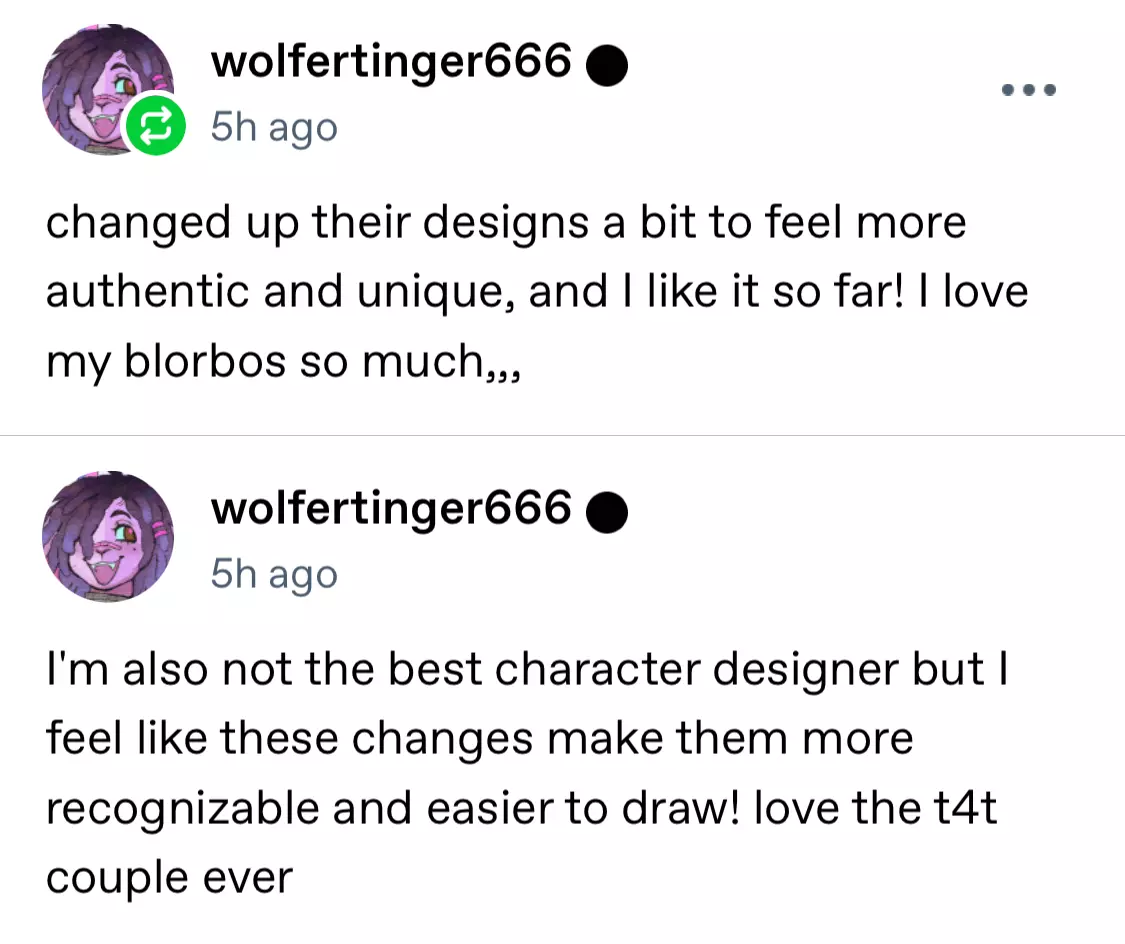Open the bottom post's "5h ago" timestamp
This screenshot has width=1125, height=944.
(x=274, y=574)
